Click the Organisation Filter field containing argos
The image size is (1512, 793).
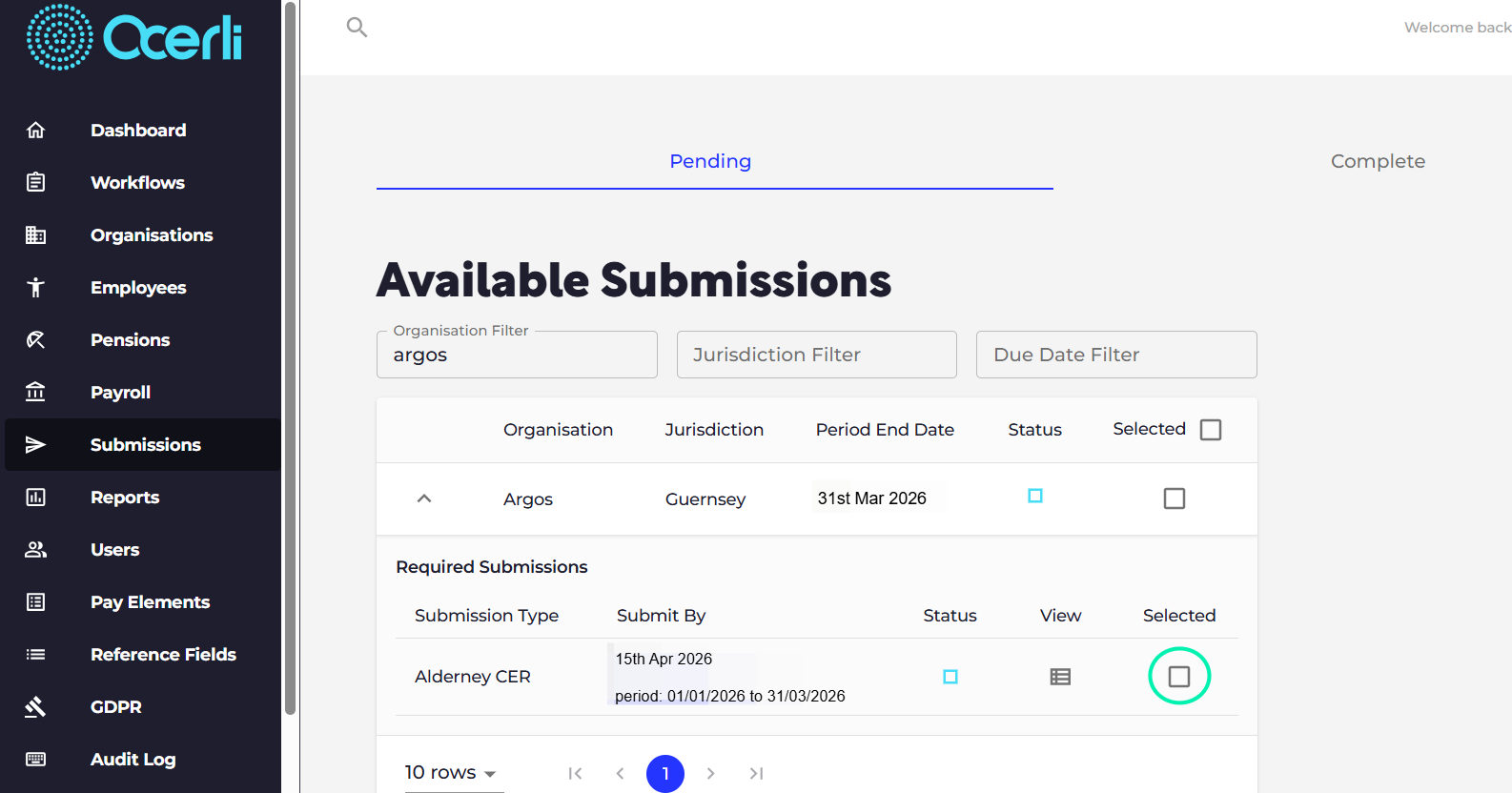point(517,355)
